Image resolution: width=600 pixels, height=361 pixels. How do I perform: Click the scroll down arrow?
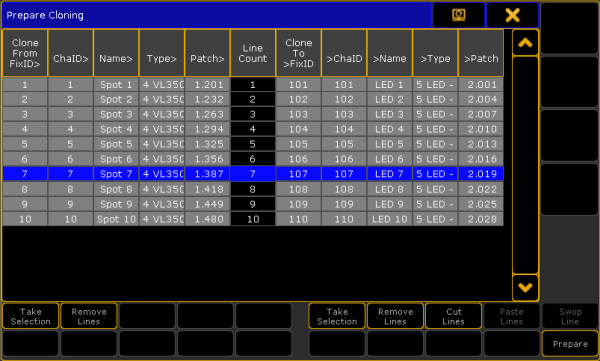(x=525, y=287)
